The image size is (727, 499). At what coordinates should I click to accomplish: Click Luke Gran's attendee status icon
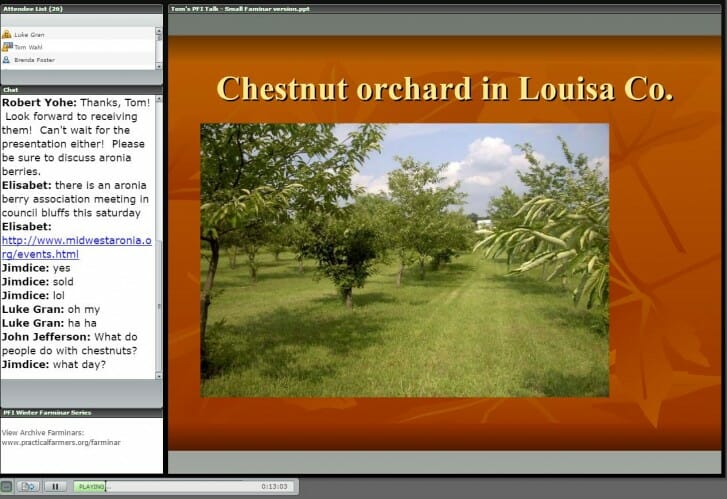[x=7, y=34]
